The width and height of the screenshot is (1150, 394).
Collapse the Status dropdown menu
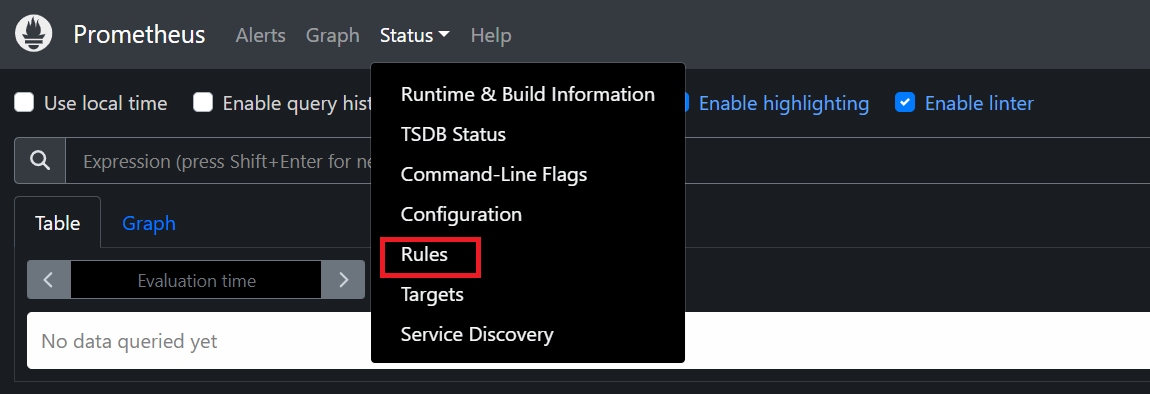[x=414, y=34]
